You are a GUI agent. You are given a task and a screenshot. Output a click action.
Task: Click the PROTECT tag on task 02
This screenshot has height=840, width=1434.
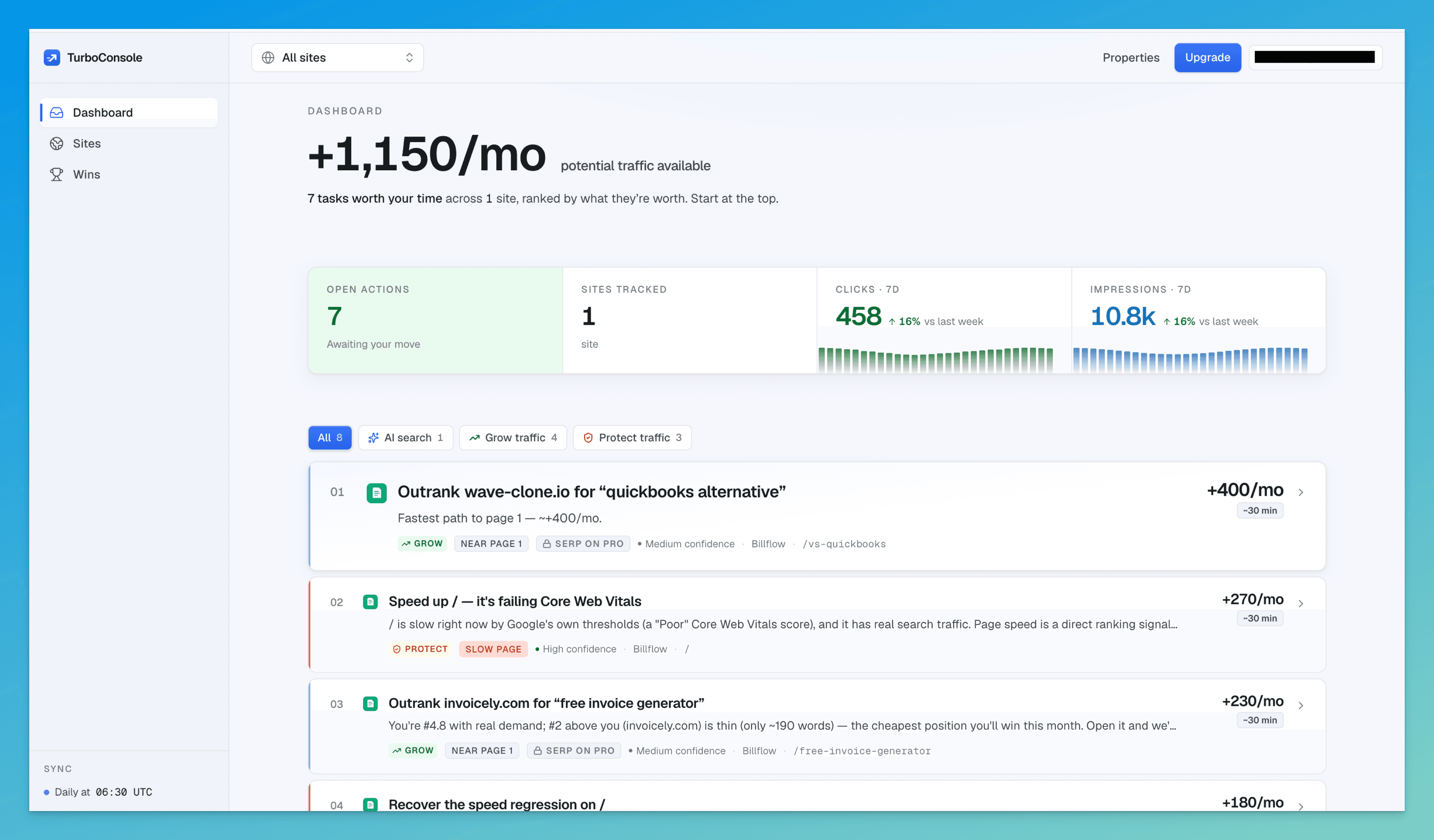pyautogui.click(x=420, y=649)
